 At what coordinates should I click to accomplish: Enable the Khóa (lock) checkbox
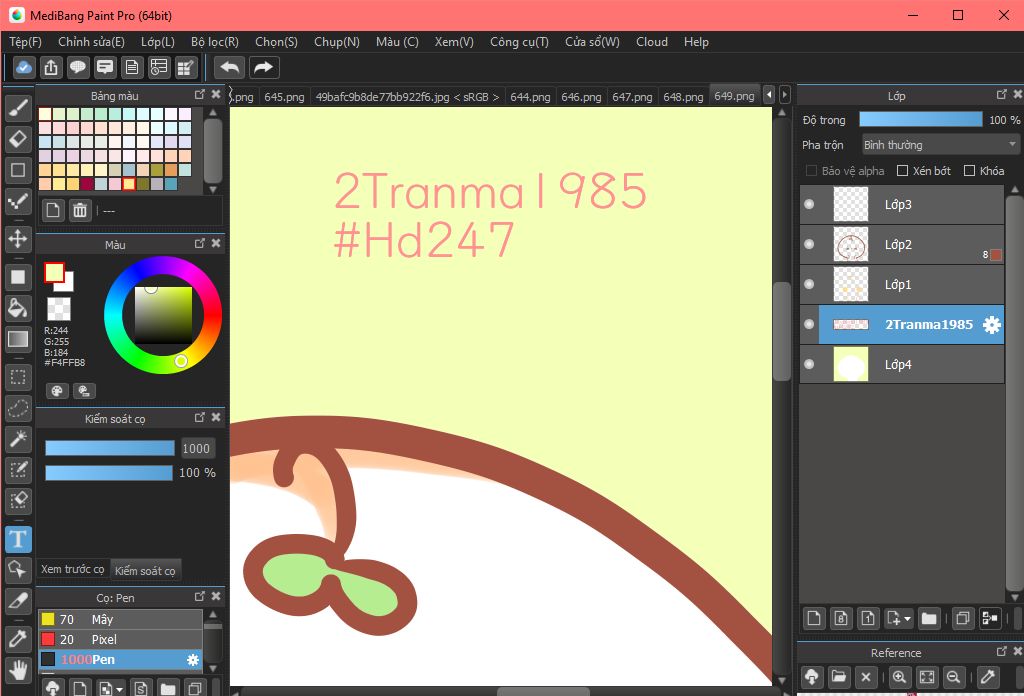pyautogui.click(x=969, y=170)
